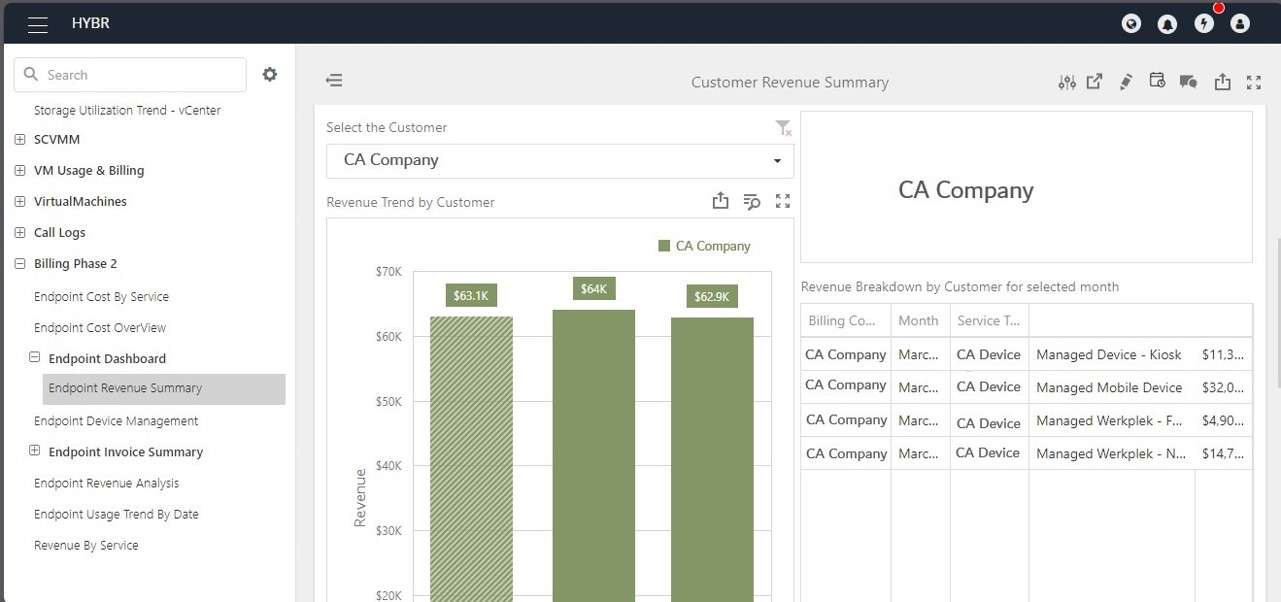
Task: Open Endpoint Cost By Service
Action: 101,297
